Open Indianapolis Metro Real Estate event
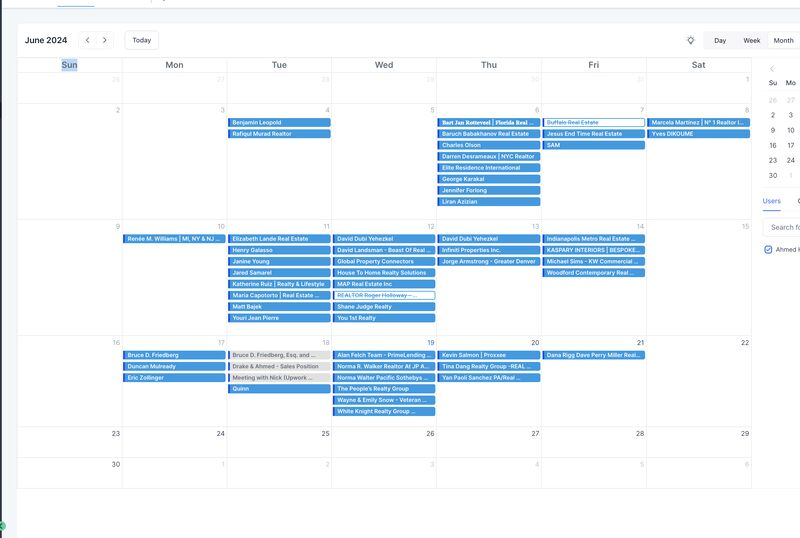 pos(593,239)
